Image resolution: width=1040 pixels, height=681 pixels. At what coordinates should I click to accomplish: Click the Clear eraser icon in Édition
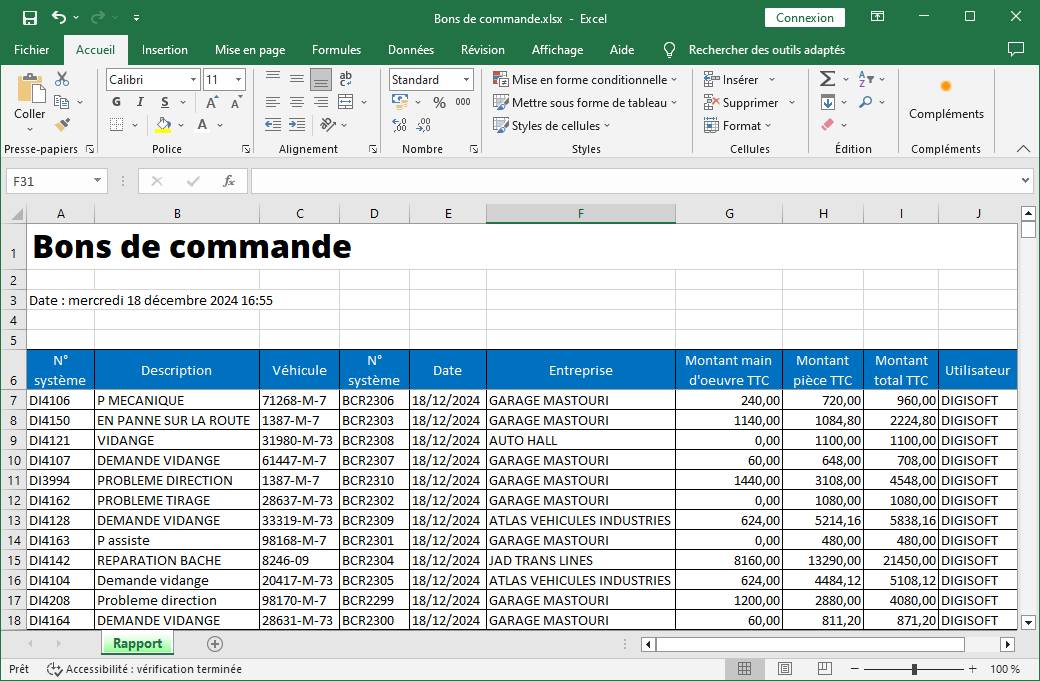pyautogui.click(x=827, y=125)
